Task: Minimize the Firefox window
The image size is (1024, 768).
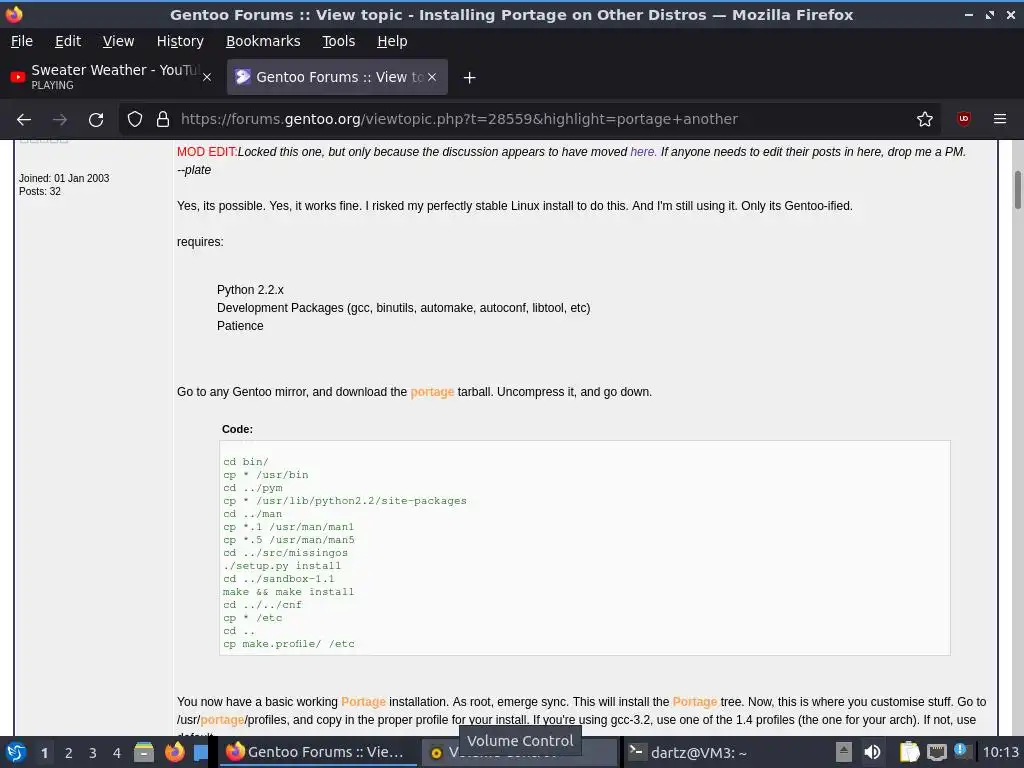Action: pyautogui.click(x=969, y=14)
